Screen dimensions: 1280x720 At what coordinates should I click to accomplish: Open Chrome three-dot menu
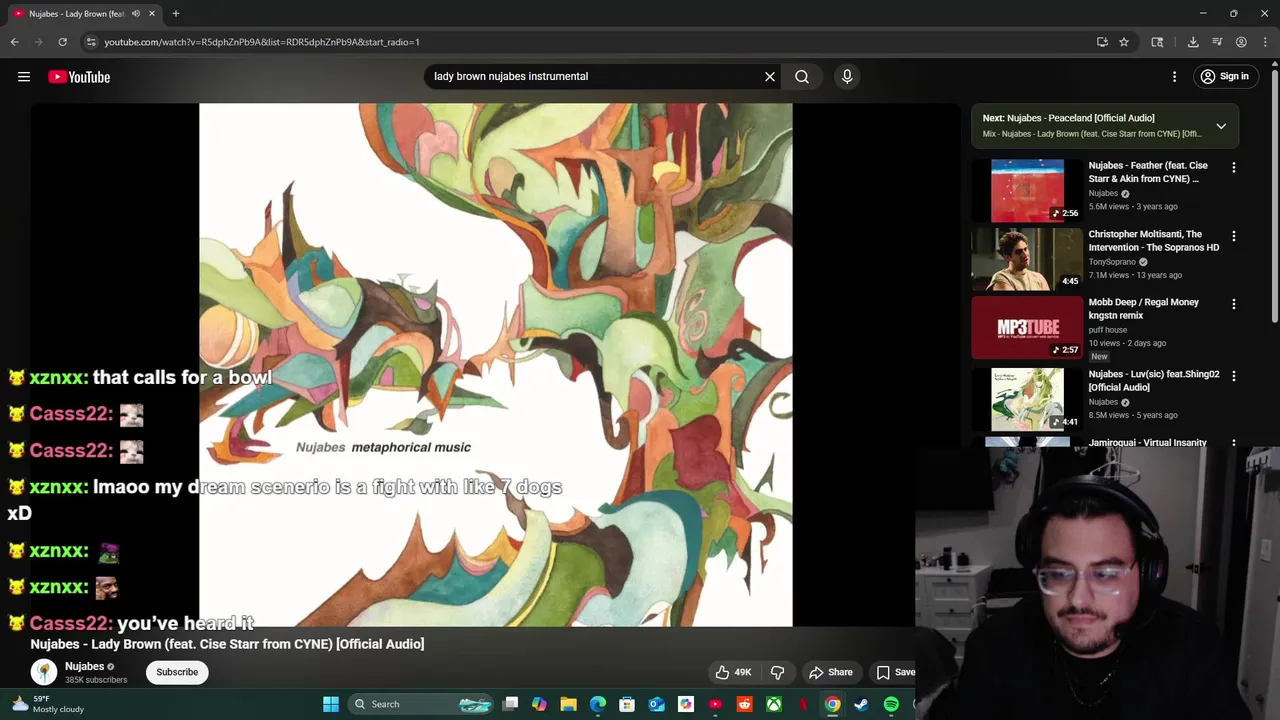click(1266, 42)
